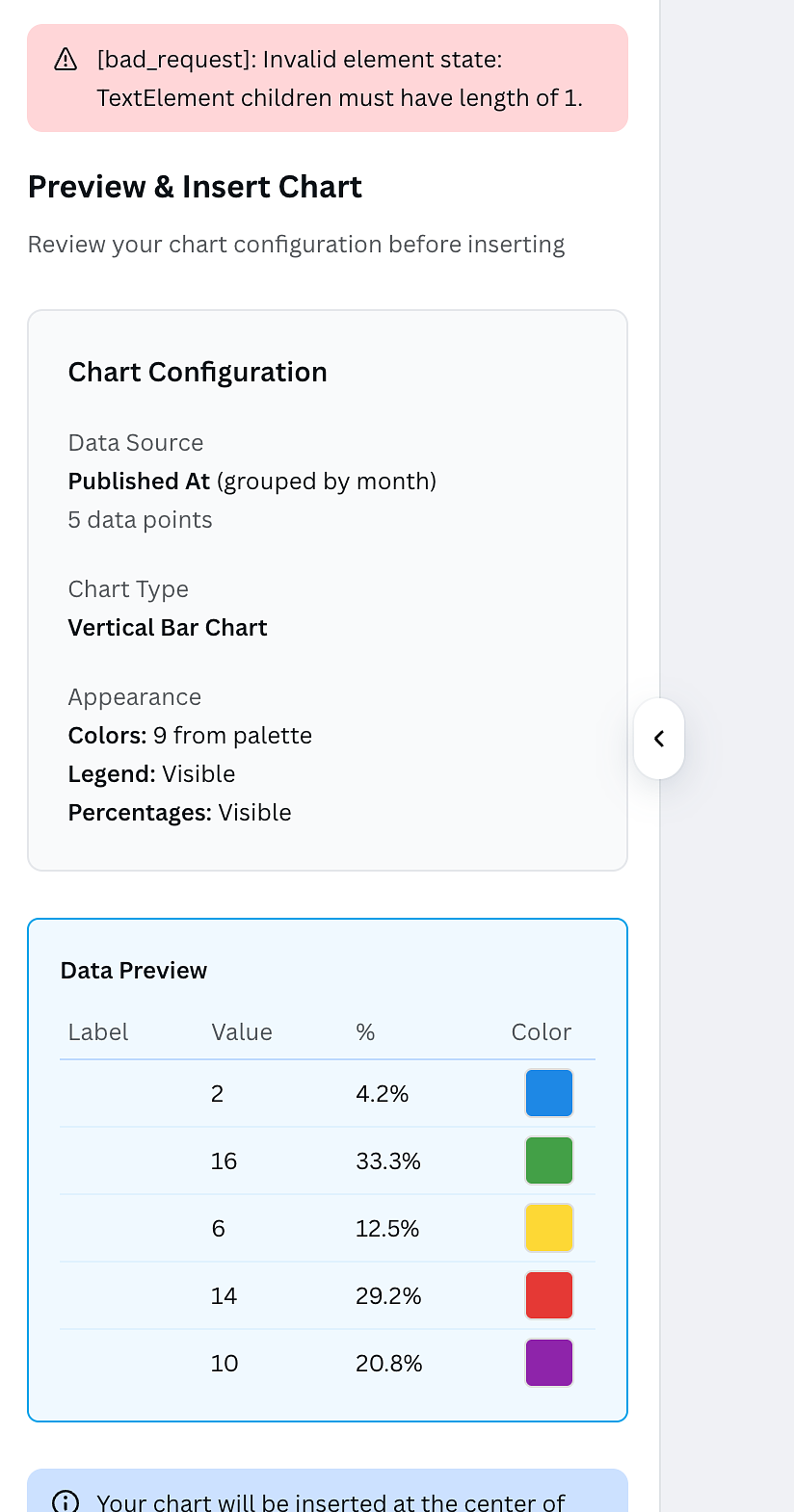Click the warning triangle icon in error banner
The image size is (794, 1512).
66,60
